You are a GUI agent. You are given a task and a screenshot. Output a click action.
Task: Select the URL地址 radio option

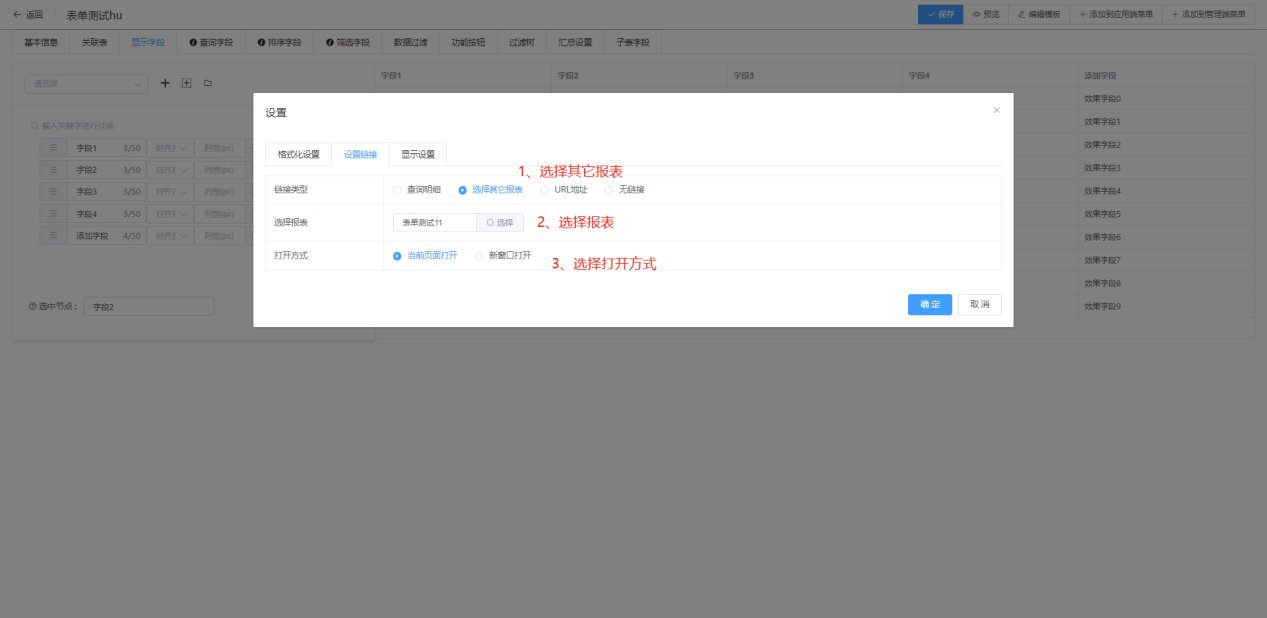[545, 190]
